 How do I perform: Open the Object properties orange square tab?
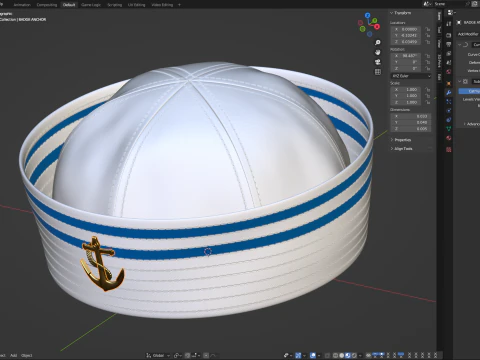click(449, 83)
